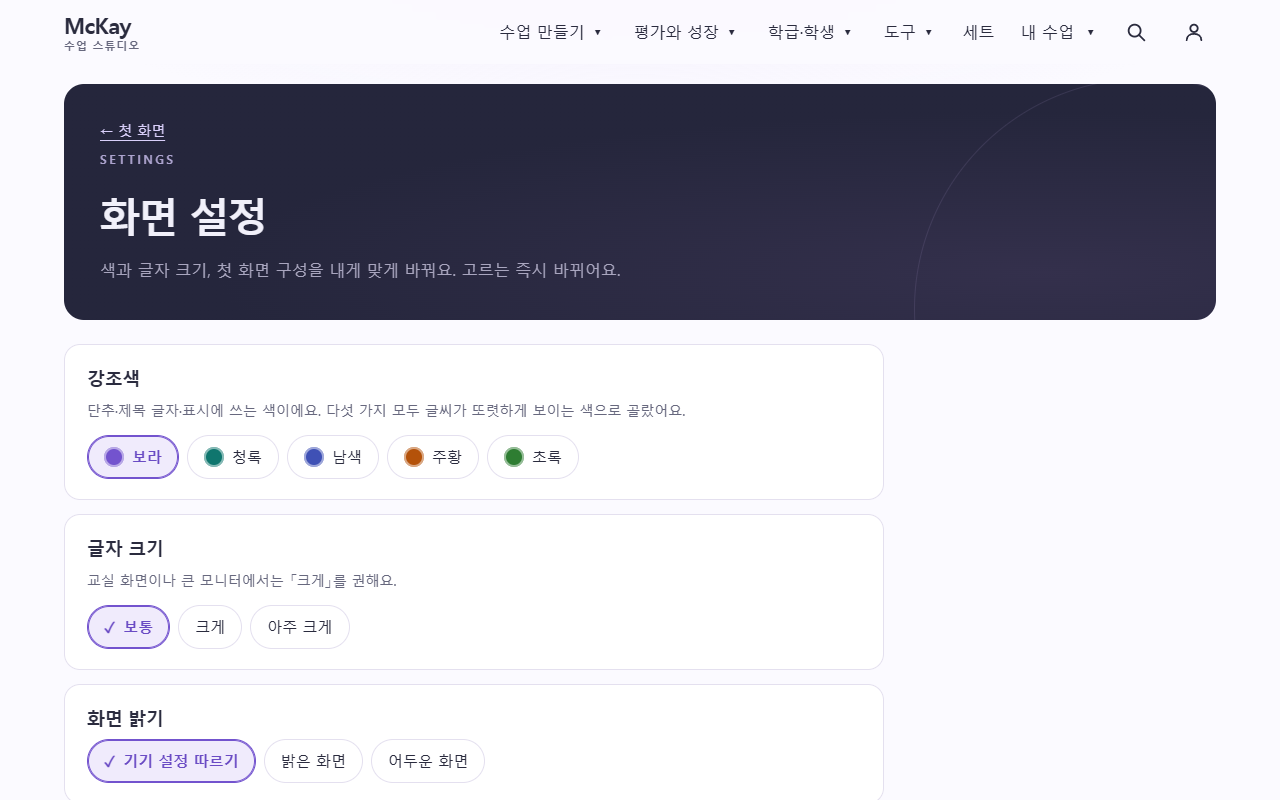Switch to 밝은 화면 mode
This screenshot has height=800, width=1280.
[314, 761]
